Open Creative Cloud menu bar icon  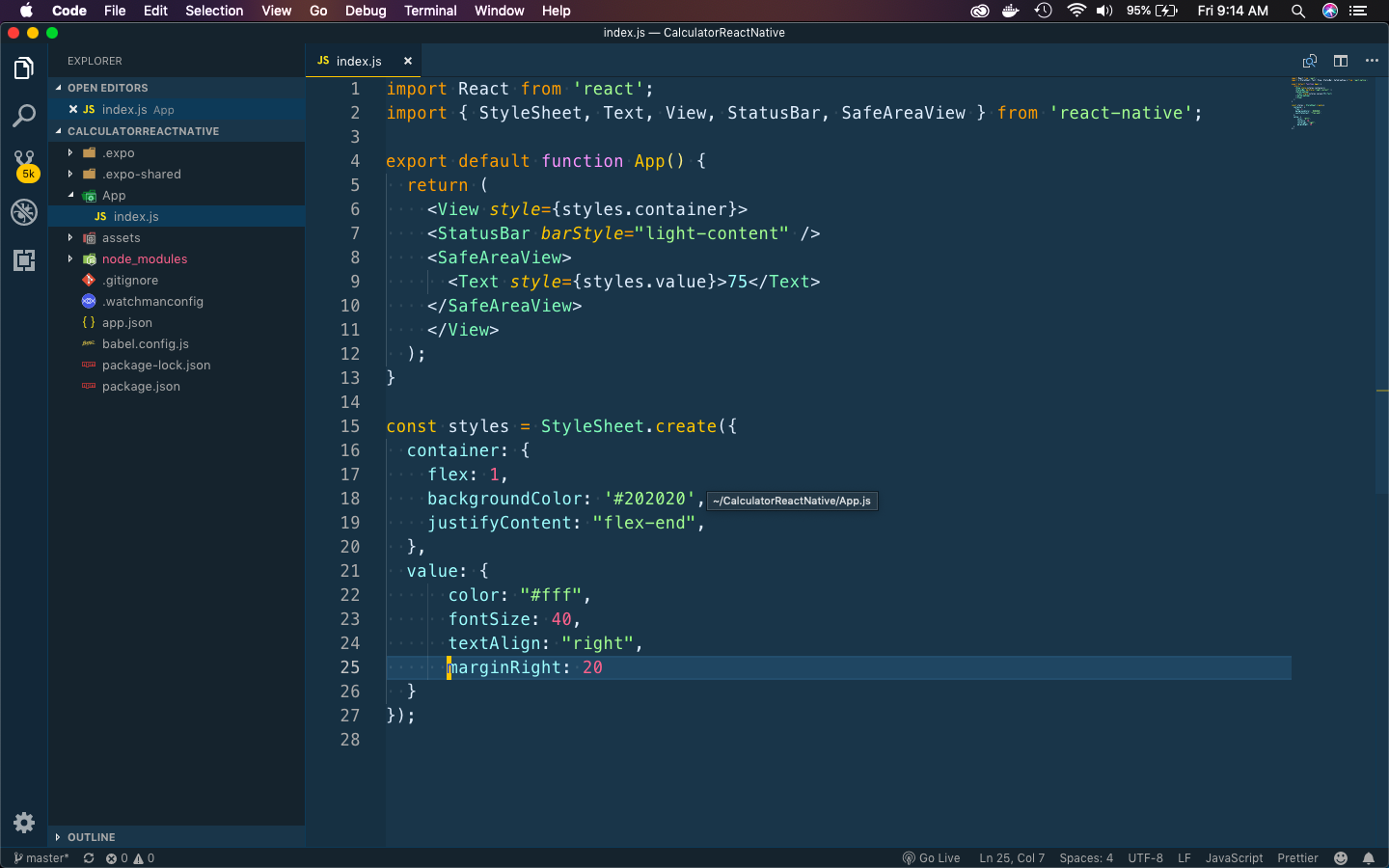pos(980,11)
